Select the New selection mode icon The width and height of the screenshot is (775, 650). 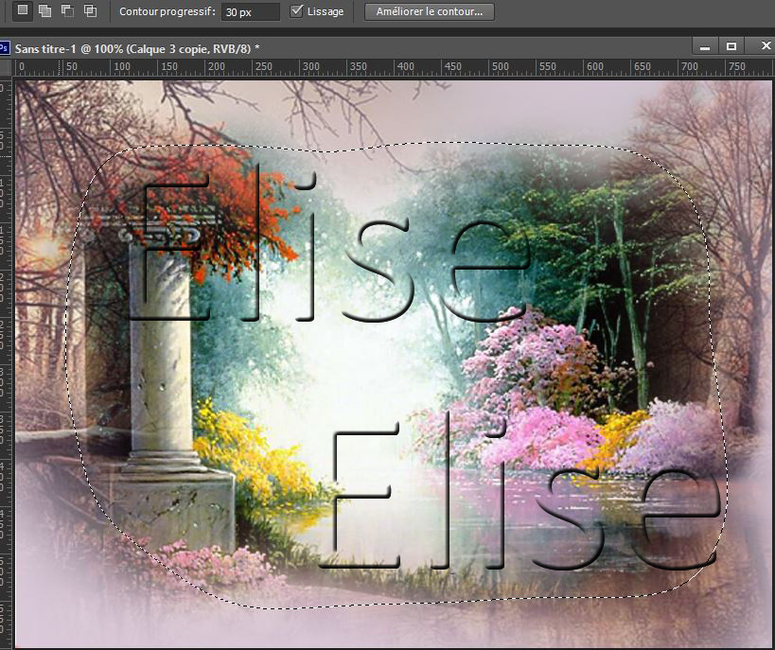tap(23, 11)
